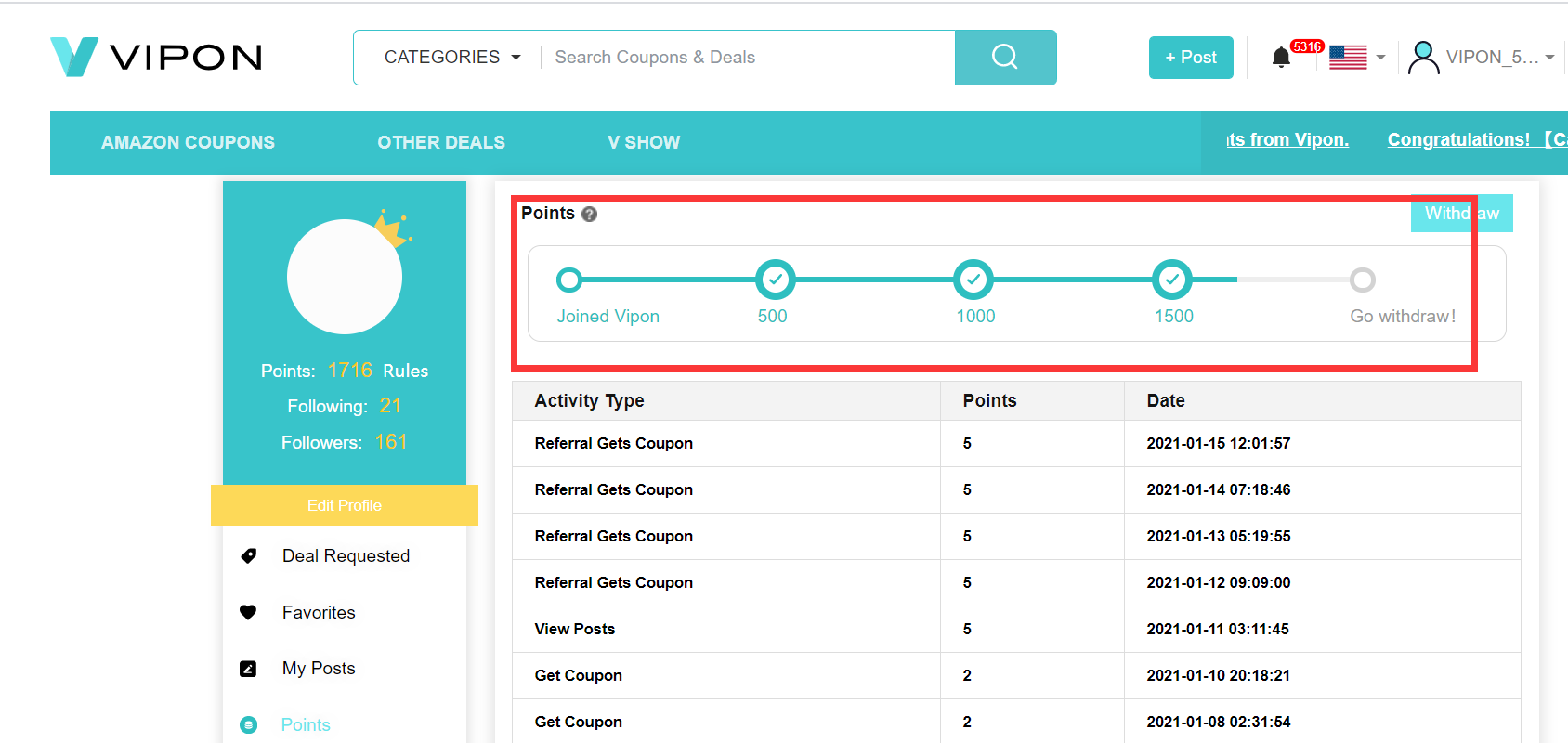
Task: Click the search magnifier button
Action: 1005,58
